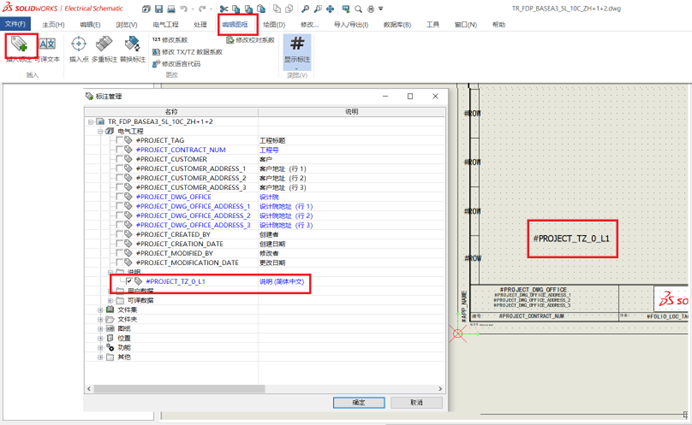Uncheck the #PROJECT_TZ_0_L1 checkbox
Image resolution: width=692 pixels, height=425 pixels.
(129, 281)
